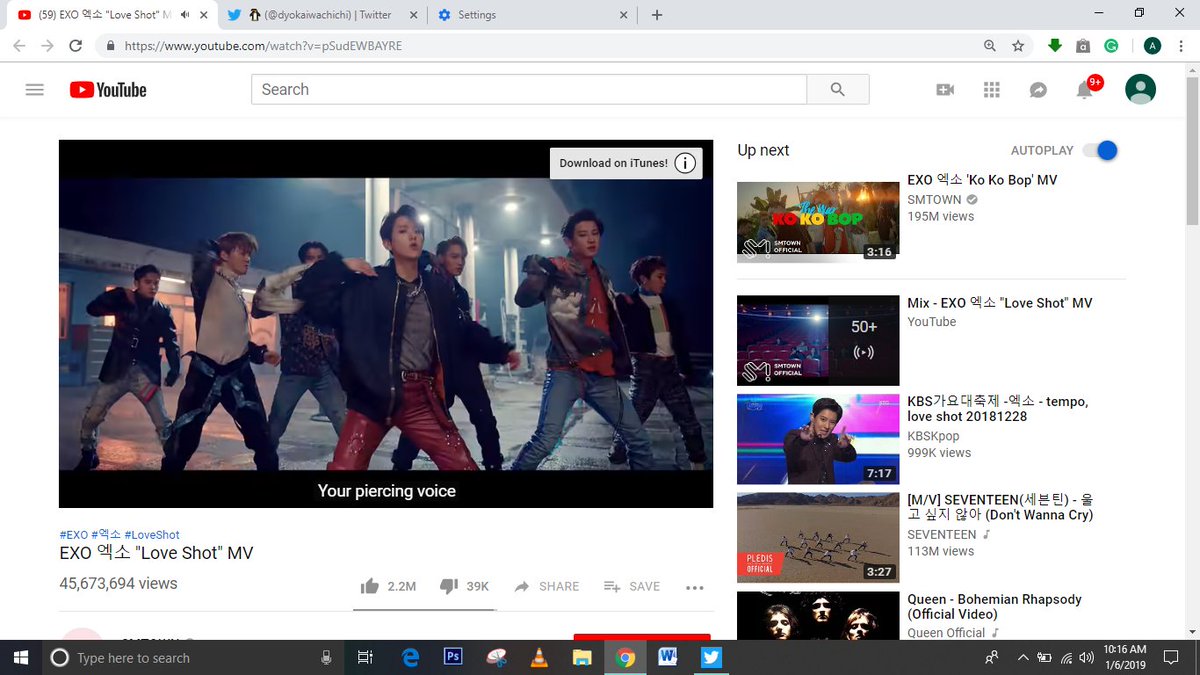This screenshot has height=675, width=1200.
Task: Click the SMTOWN channel name under Ko Ko Bop
Action: point(934,199)
